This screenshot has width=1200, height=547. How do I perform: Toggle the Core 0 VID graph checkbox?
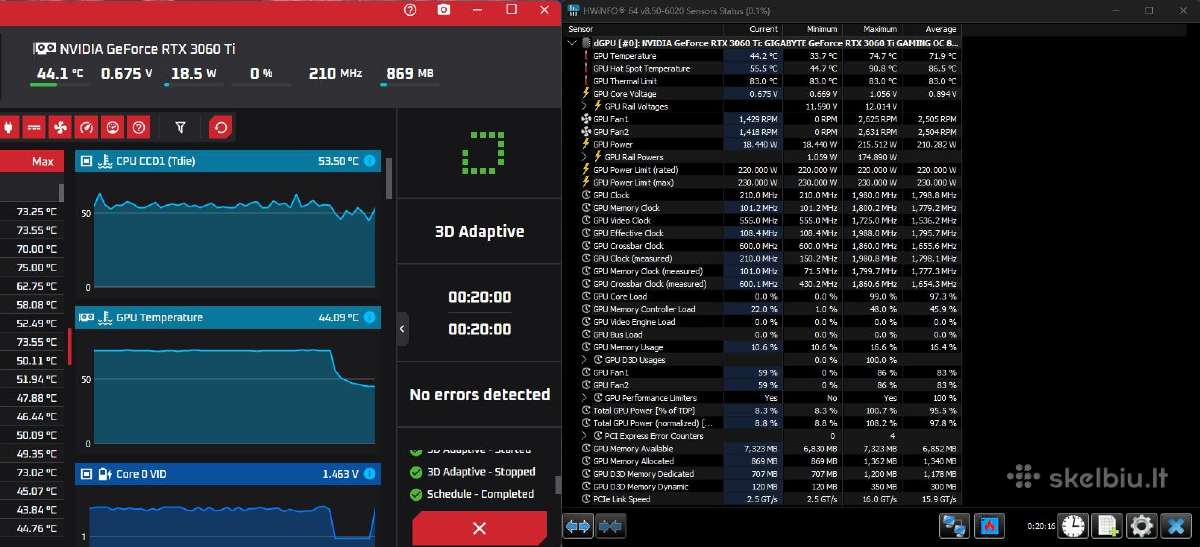point(86,474)
